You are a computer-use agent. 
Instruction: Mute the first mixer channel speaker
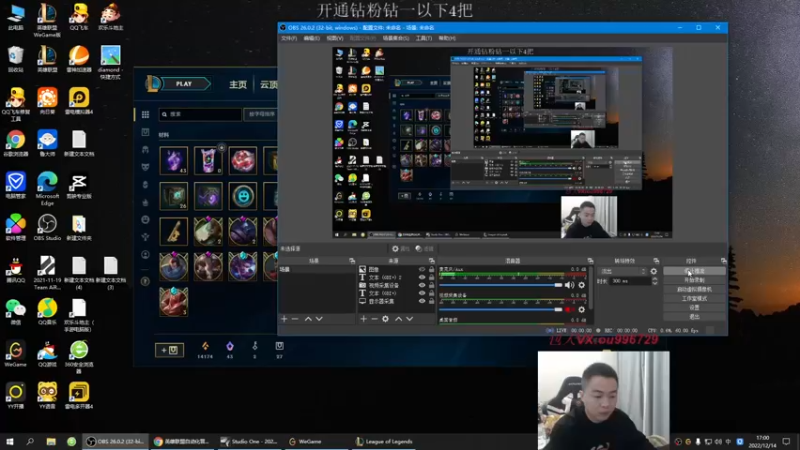pyautogui.click(x=569, y=285)
